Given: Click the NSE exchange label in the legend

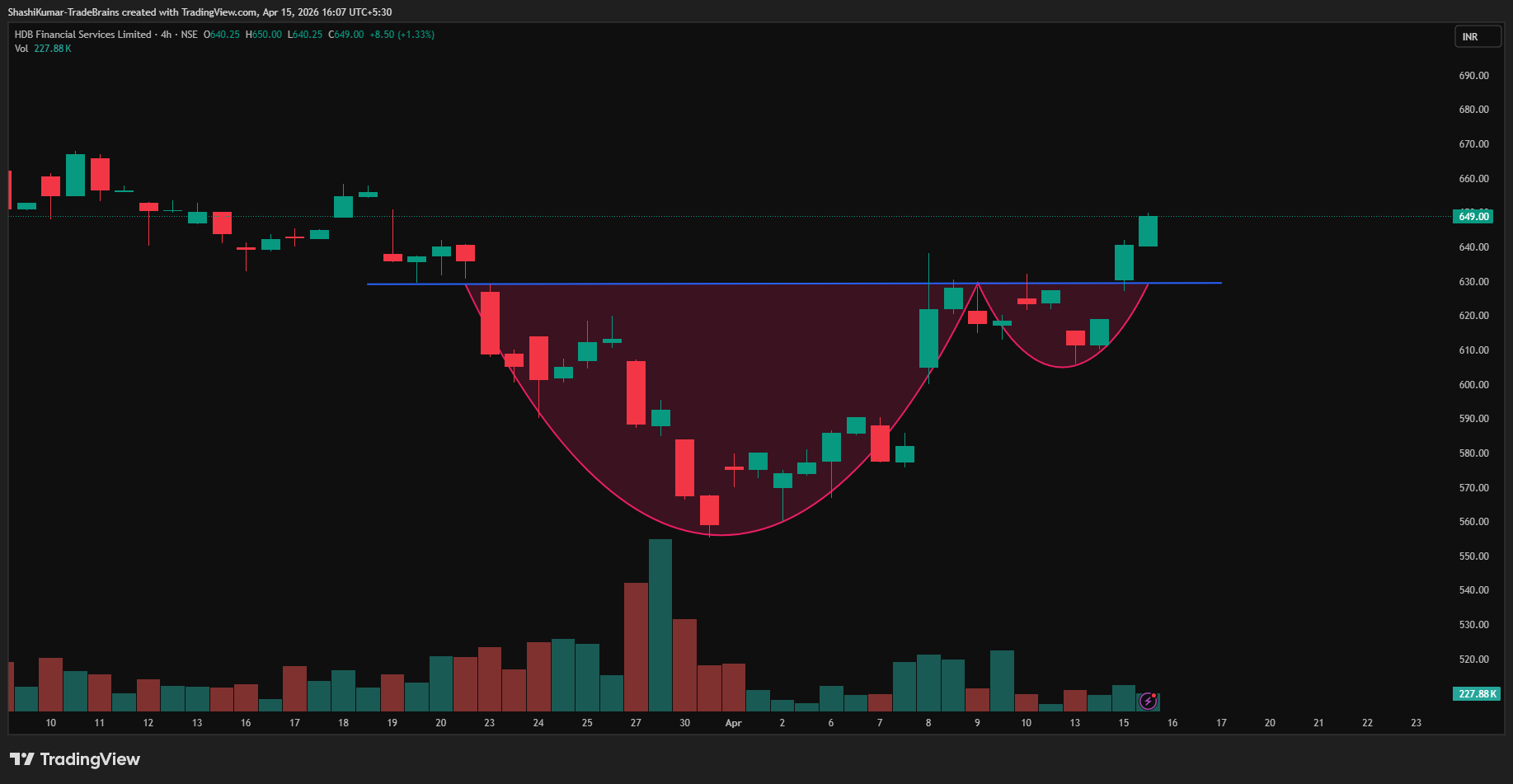Looking at the screenshot, I should click(x=190, y=35).
